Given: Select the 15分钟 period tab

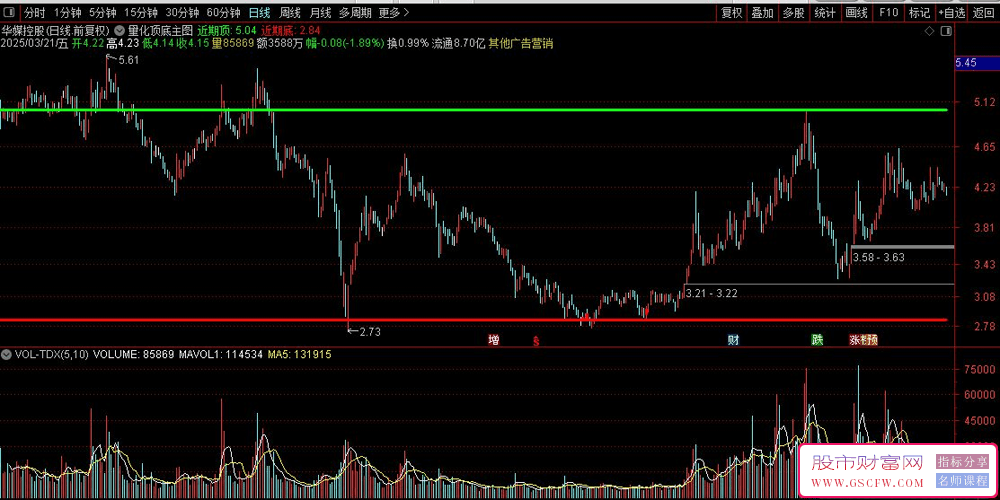Looking at the screenshot, I should 140,12.
